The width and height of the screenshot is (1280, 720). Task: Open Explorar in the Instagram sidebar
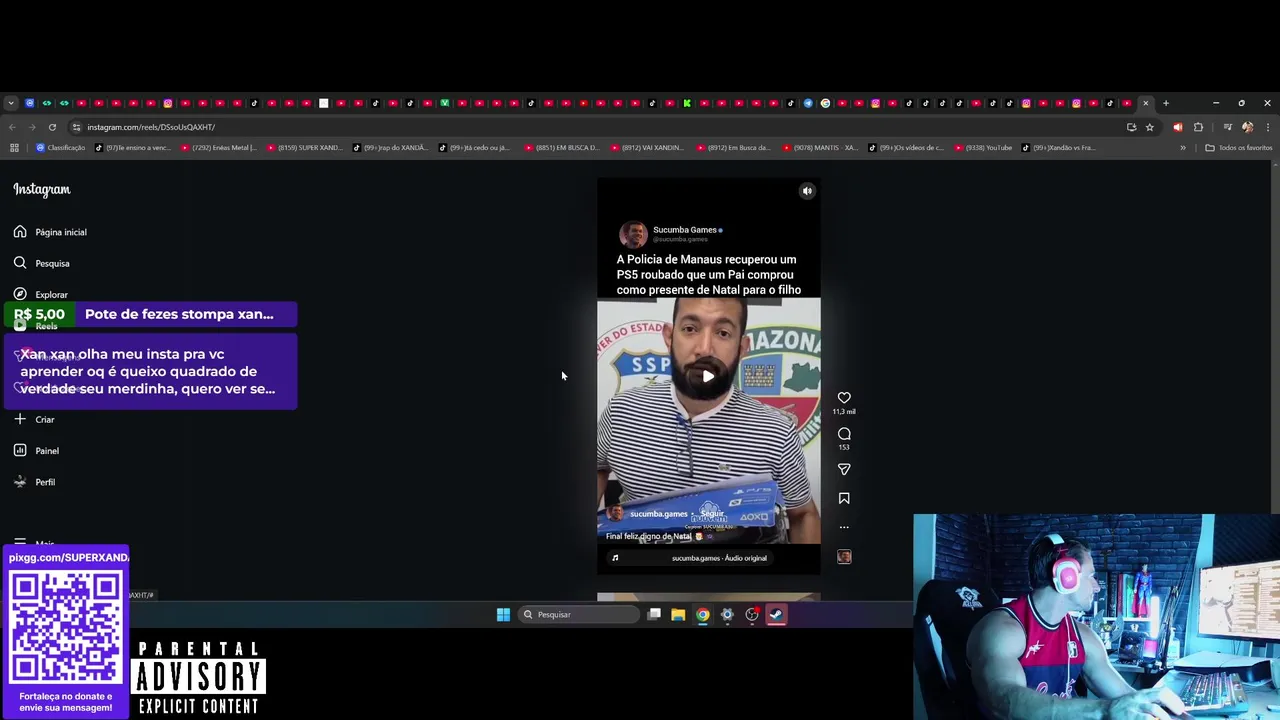[41, 295]
